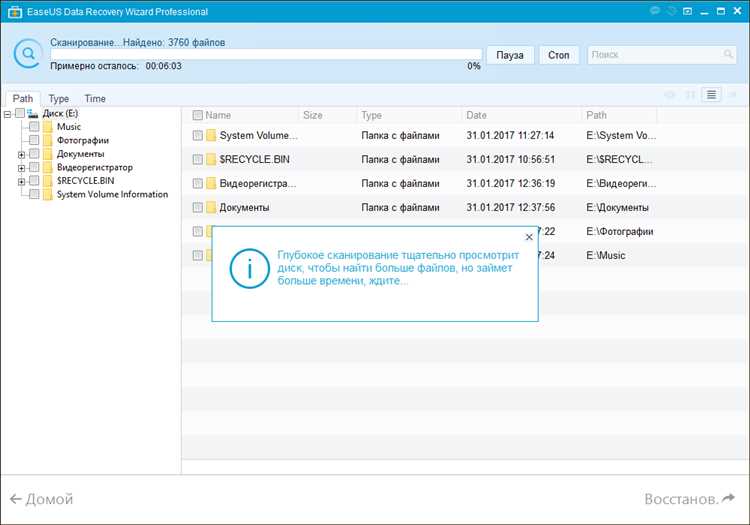Close the deep scan info popup
Image resolution: width=750 pixels, height=525 pixels.
click(529, 237)
